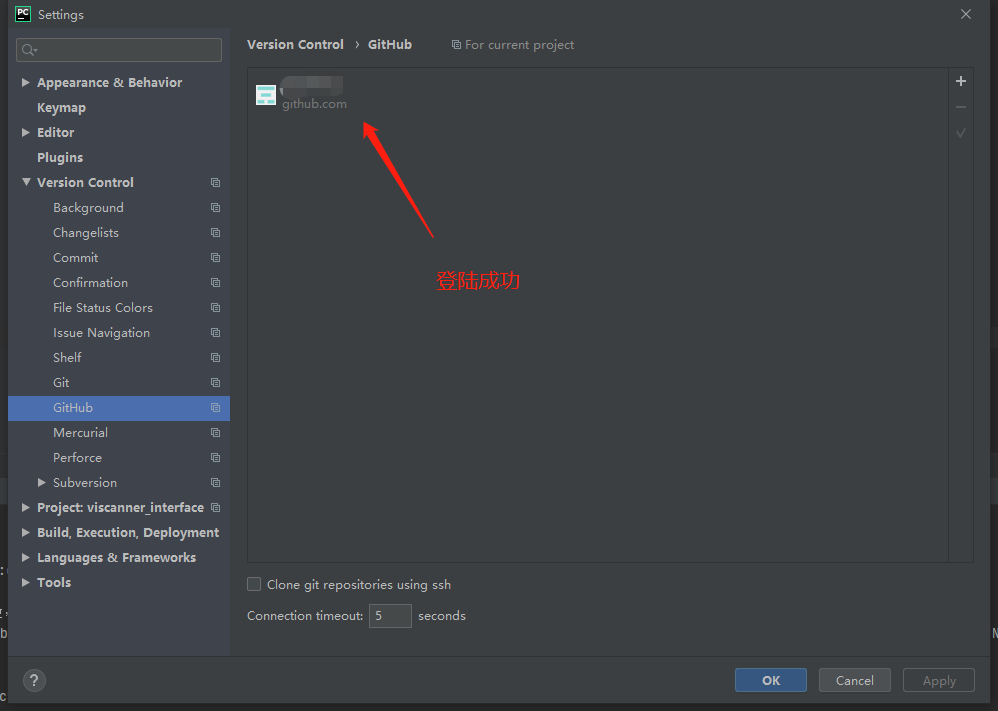Expand Project: viscanner_interface arrow
Screen dimensions: 998x711
[25, 507]
